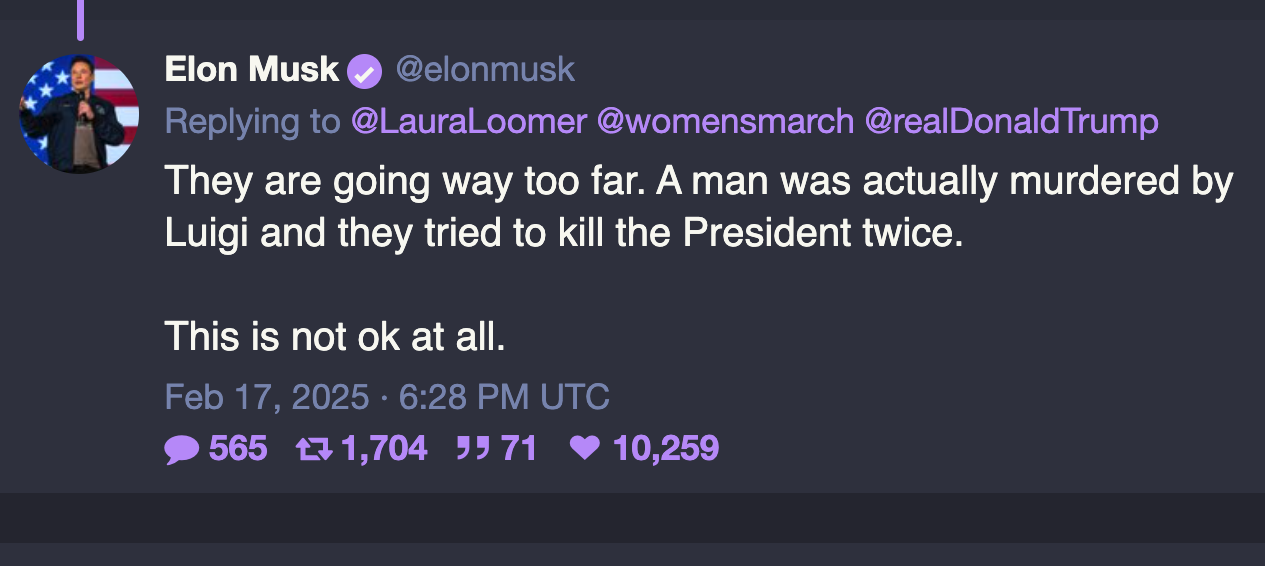
Task: Click the @elonmusk handle
Action: pos(485,70)
